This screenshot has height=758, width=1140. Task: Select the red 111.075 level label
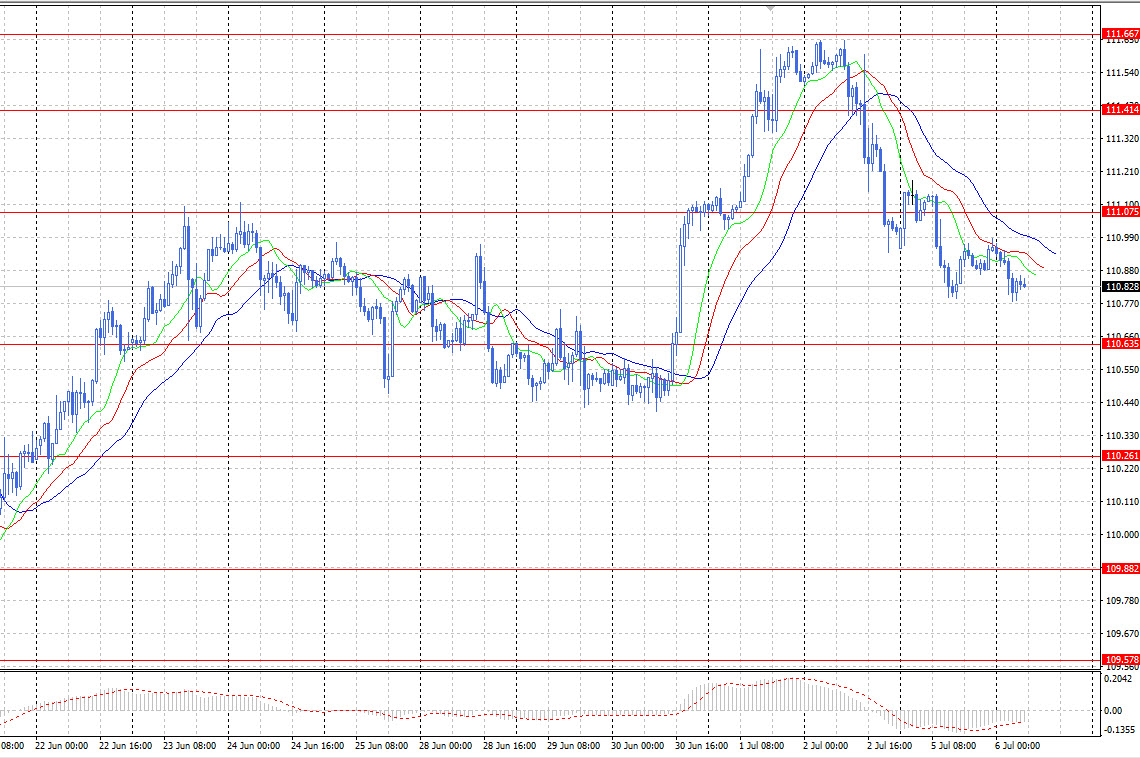click(x=1121, y=212)
